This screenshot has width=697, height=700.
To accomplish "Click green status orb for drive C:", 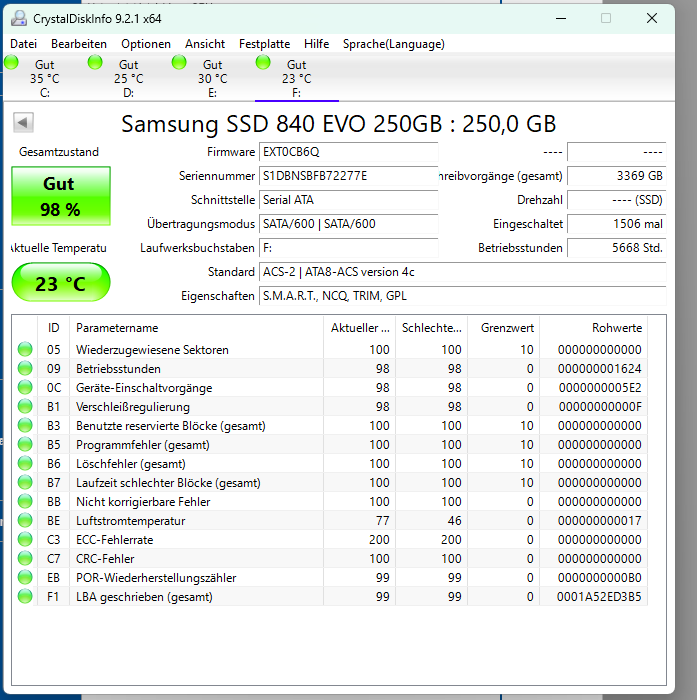I will (x=11, y=62).
